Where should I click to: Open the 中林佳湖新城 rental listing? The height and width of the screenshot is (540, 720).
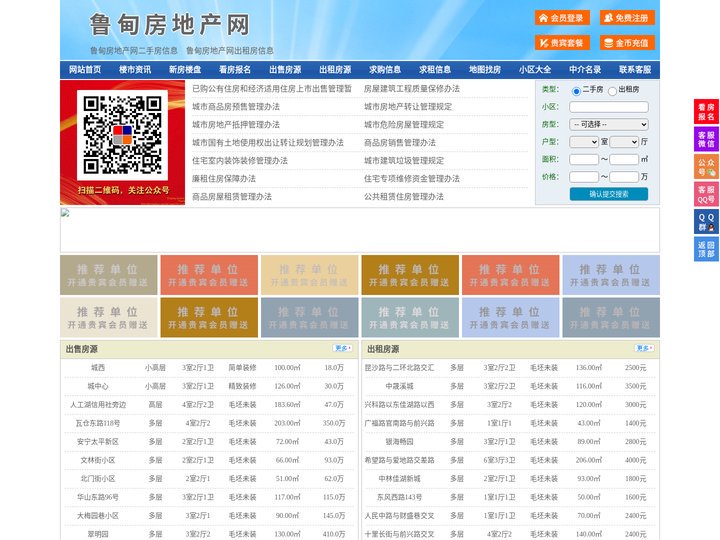[399, 478]
